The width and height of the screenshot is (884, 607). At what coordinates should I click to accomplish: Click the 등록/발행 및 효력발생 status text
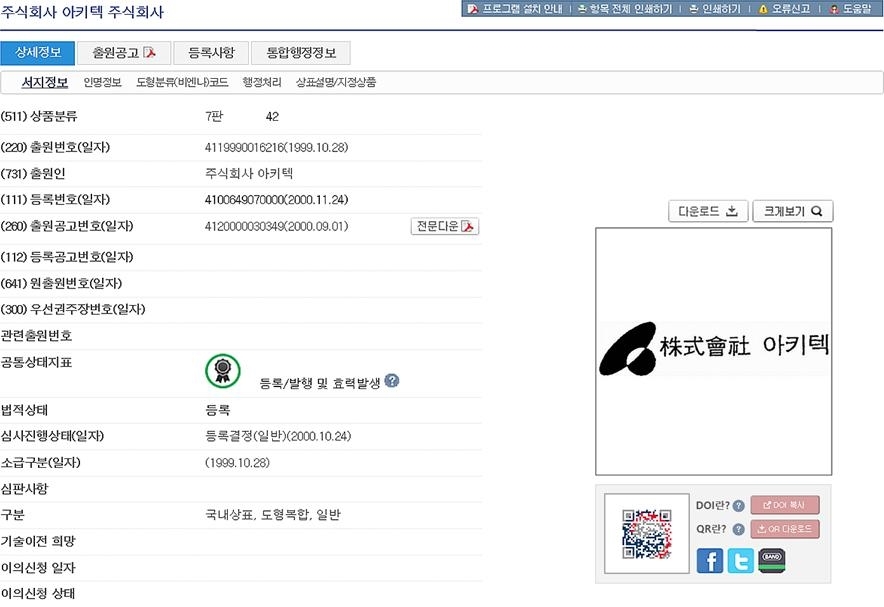click(320, 383)
